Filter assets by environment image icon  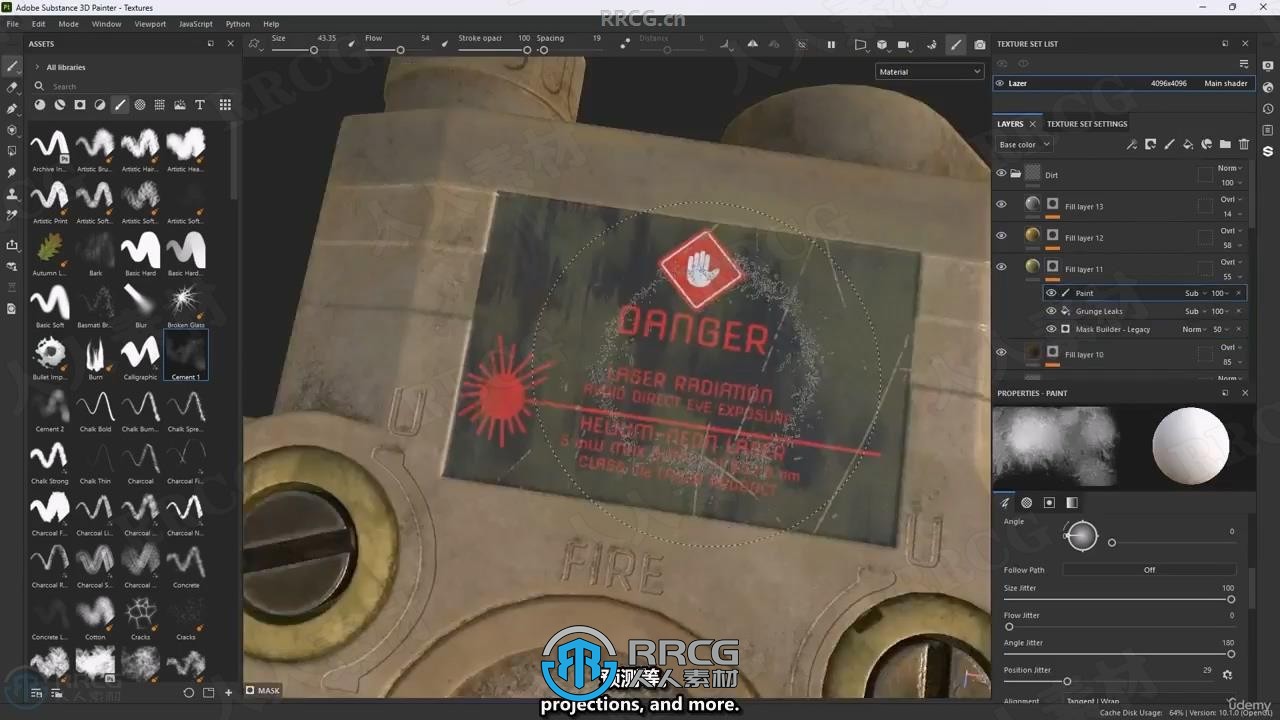(180, 105)
